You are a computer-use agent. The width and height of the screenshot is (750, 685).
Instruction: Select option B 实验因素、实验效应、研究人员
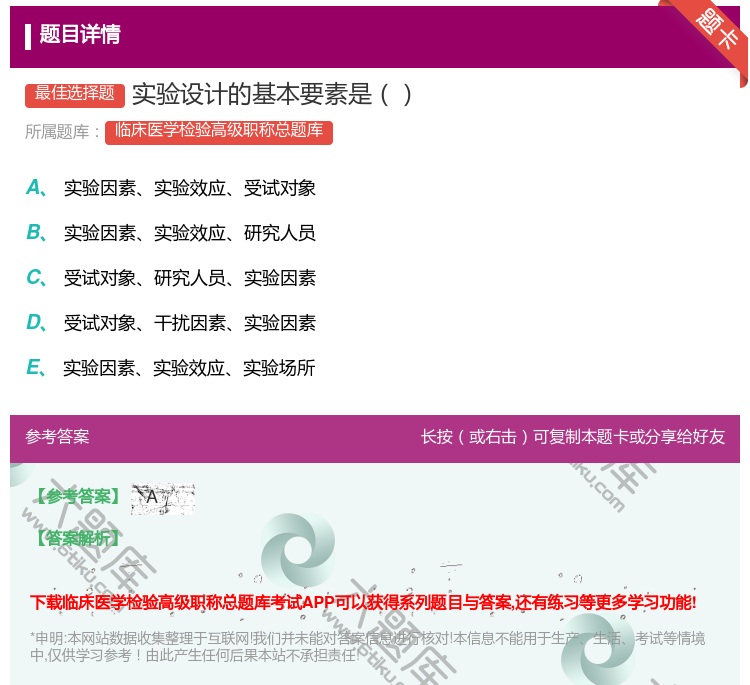point(171,233)
